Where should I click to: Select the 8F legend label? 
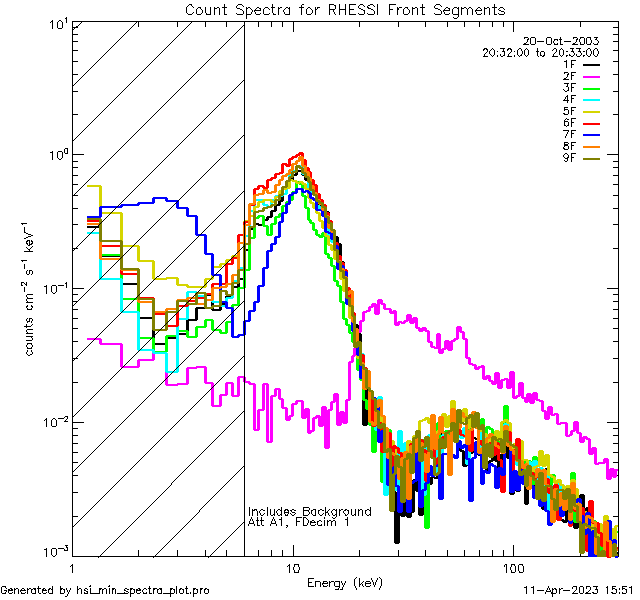(570, 147)
